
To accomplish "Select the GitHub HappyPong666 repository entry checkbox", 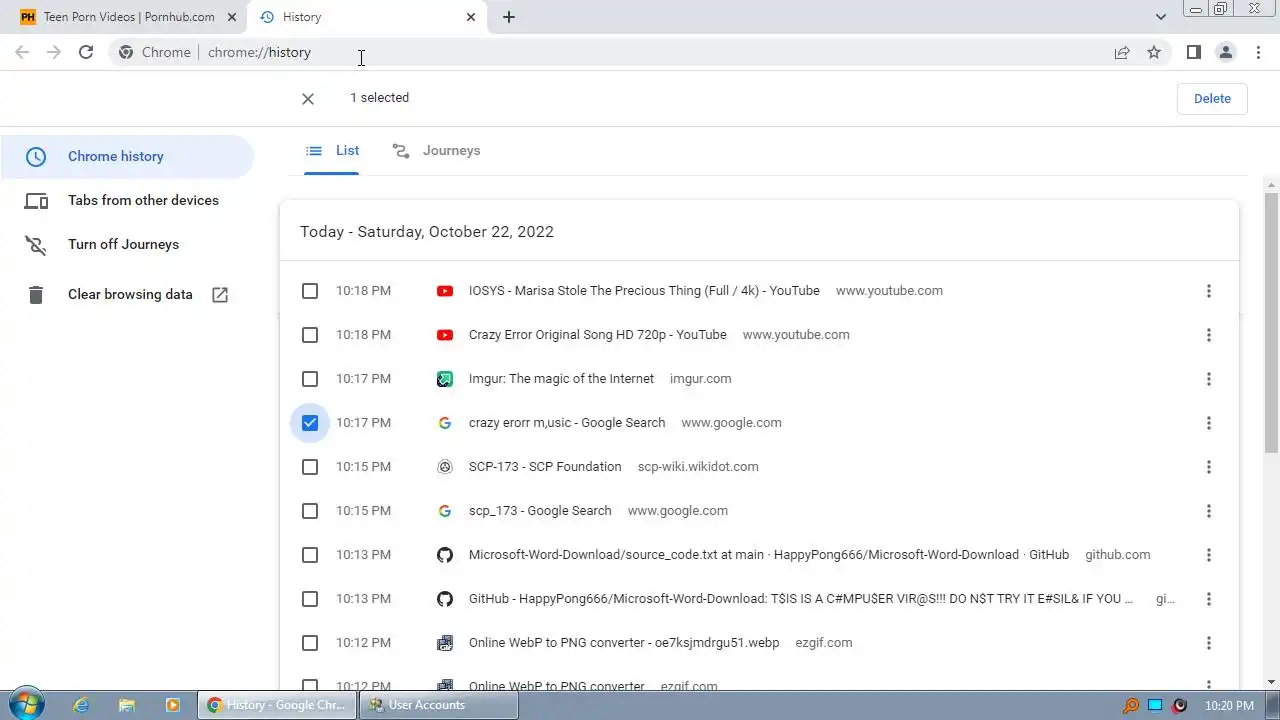I will tap(310, 599).
